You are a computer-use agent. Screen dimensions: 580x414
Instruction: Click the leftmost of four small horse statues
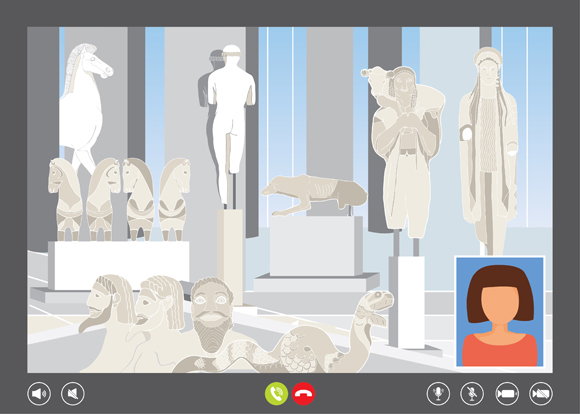coord(65,200)
